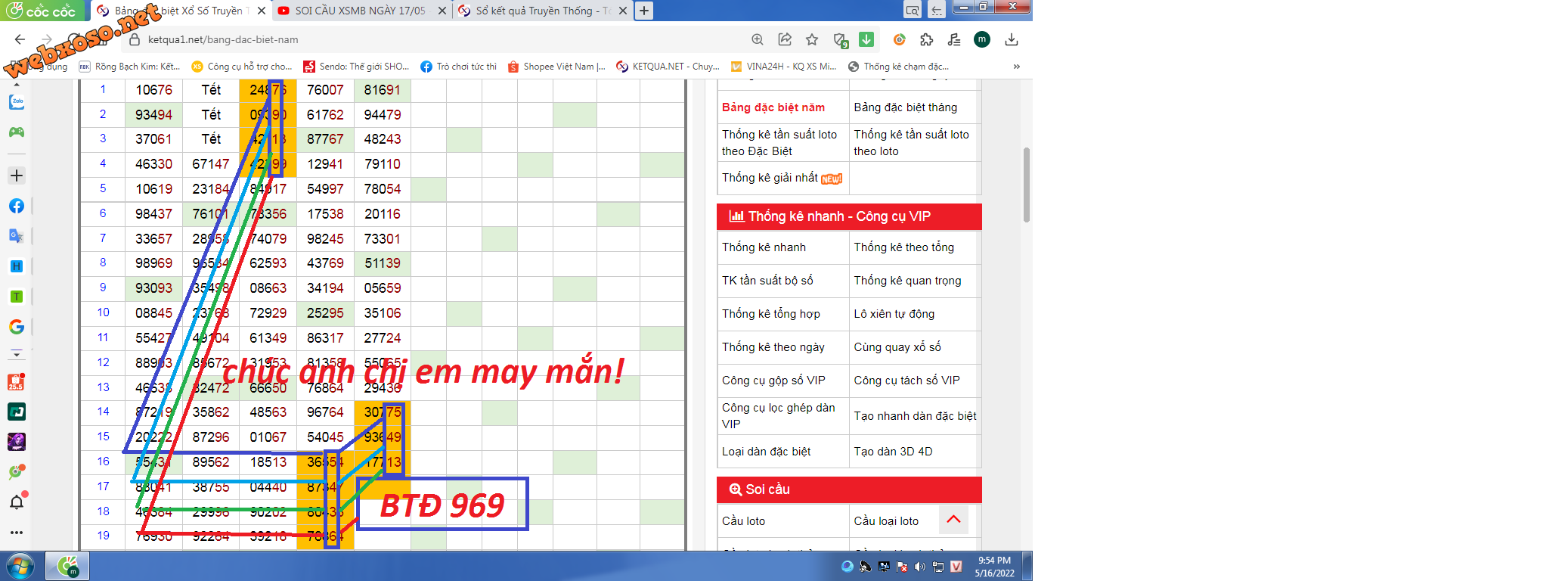Image resolution: width=1568 pixels, height=581 pixels.
Task: Open Facebook from the browser sidebar
Action: click(x=17, y=206)
